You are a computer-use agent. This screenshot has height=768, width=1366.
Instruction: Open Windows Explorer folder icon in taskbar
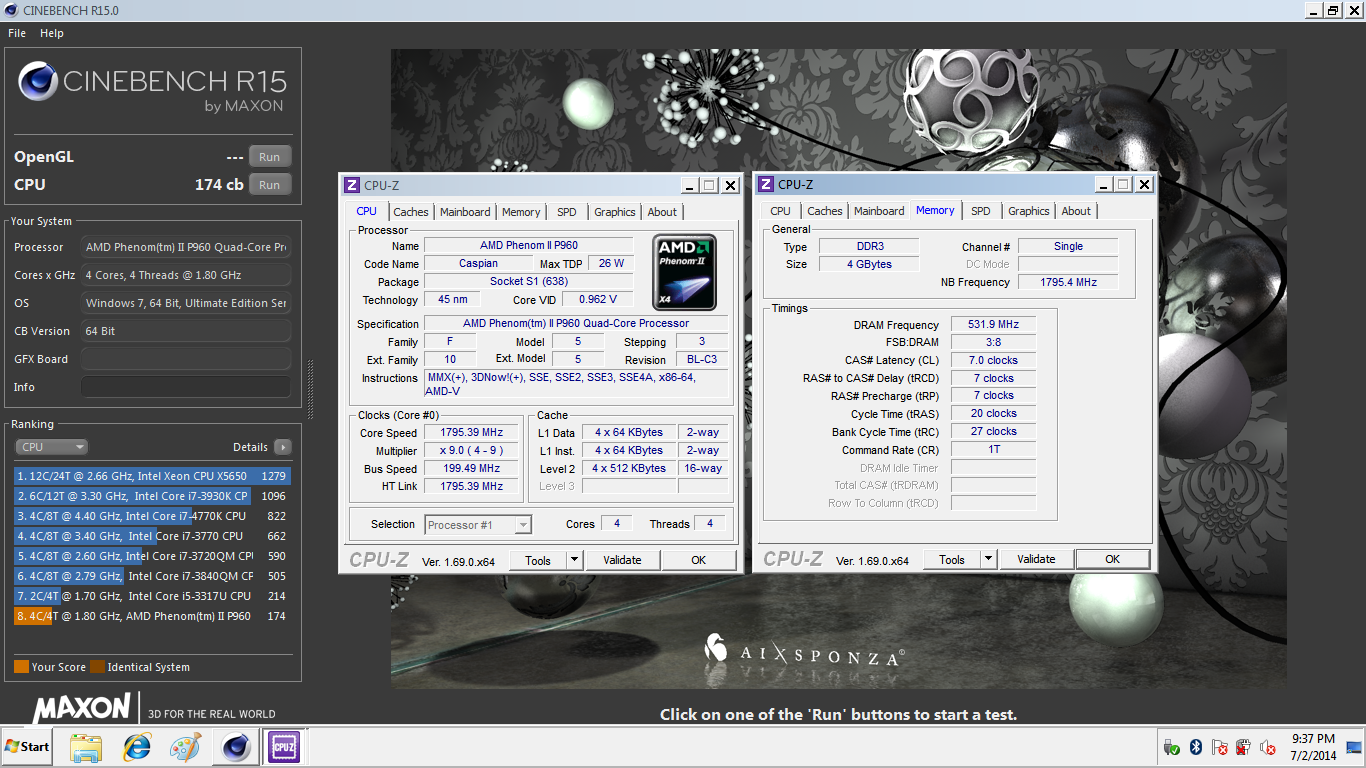point(87,746)
